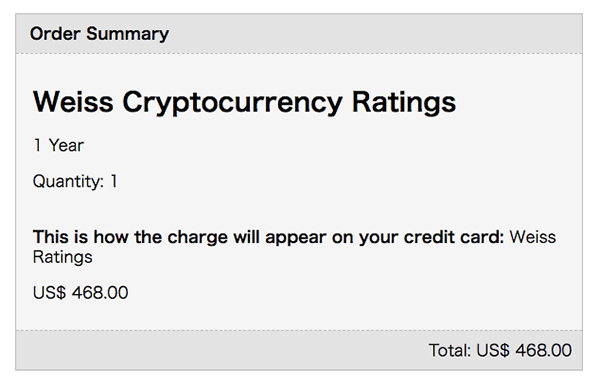Click "468.00" in the item price line
Screen dimensions: 600x381
pos(100,293)
